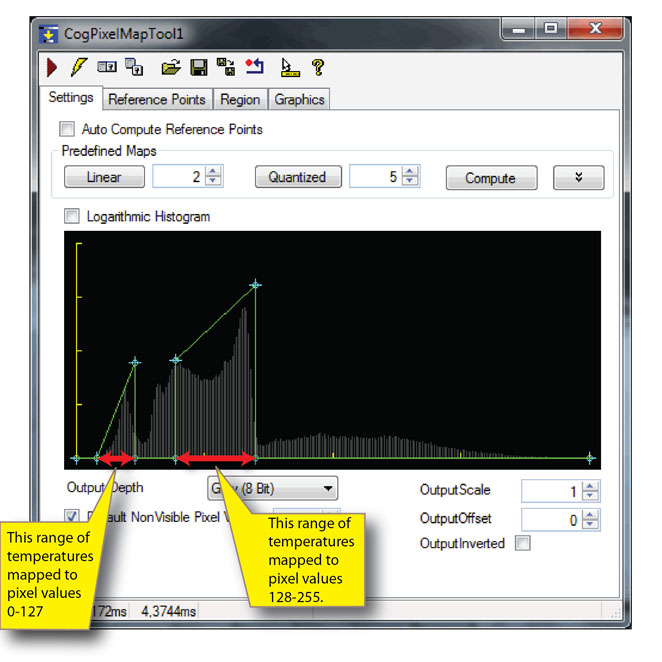Expand the double-chevron options button

pos(578,178)
